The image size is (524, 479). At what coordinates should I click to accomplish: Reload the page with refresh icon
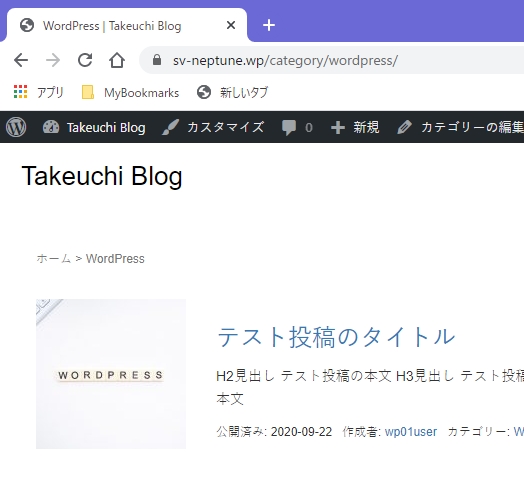point(85,61)
